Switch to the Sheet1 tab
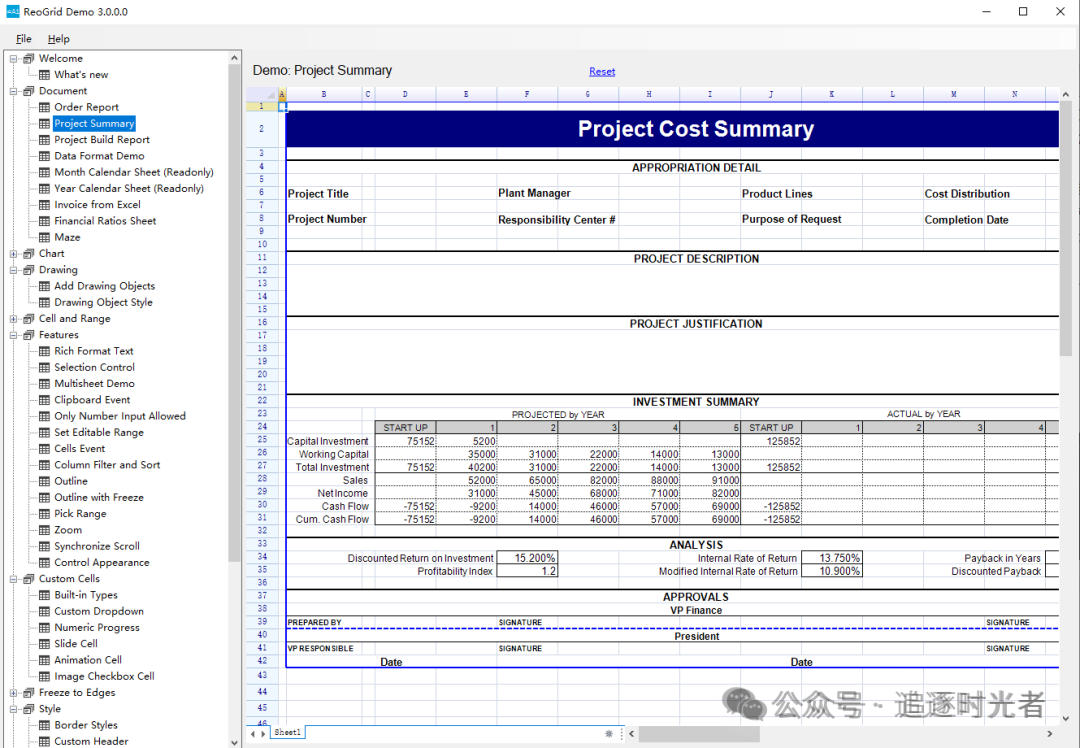Screen dimensions: 1080x748 click(x=288, y=733)
